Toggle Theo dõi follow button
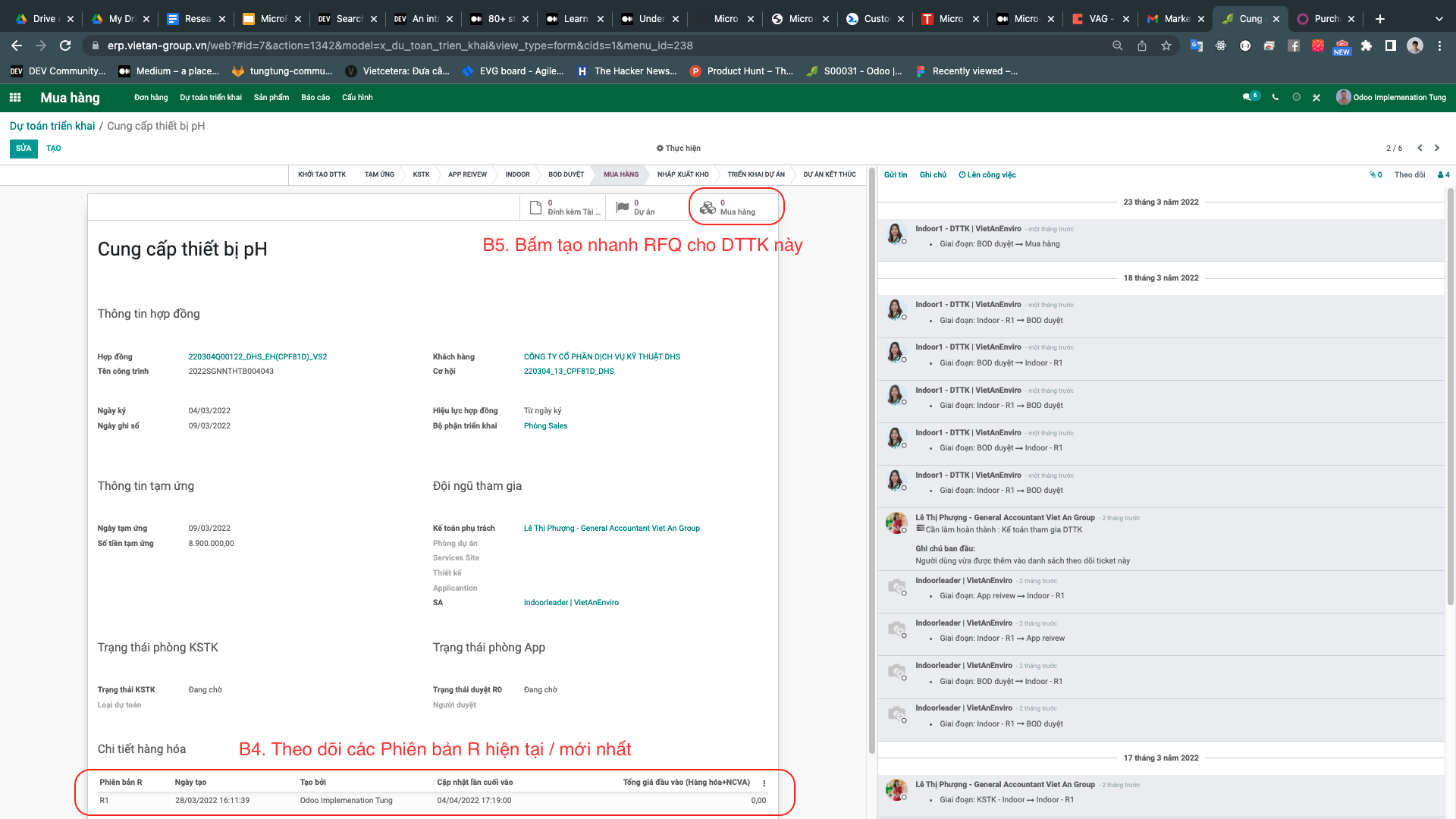 pyautogui.click(x=1409, y=174)
